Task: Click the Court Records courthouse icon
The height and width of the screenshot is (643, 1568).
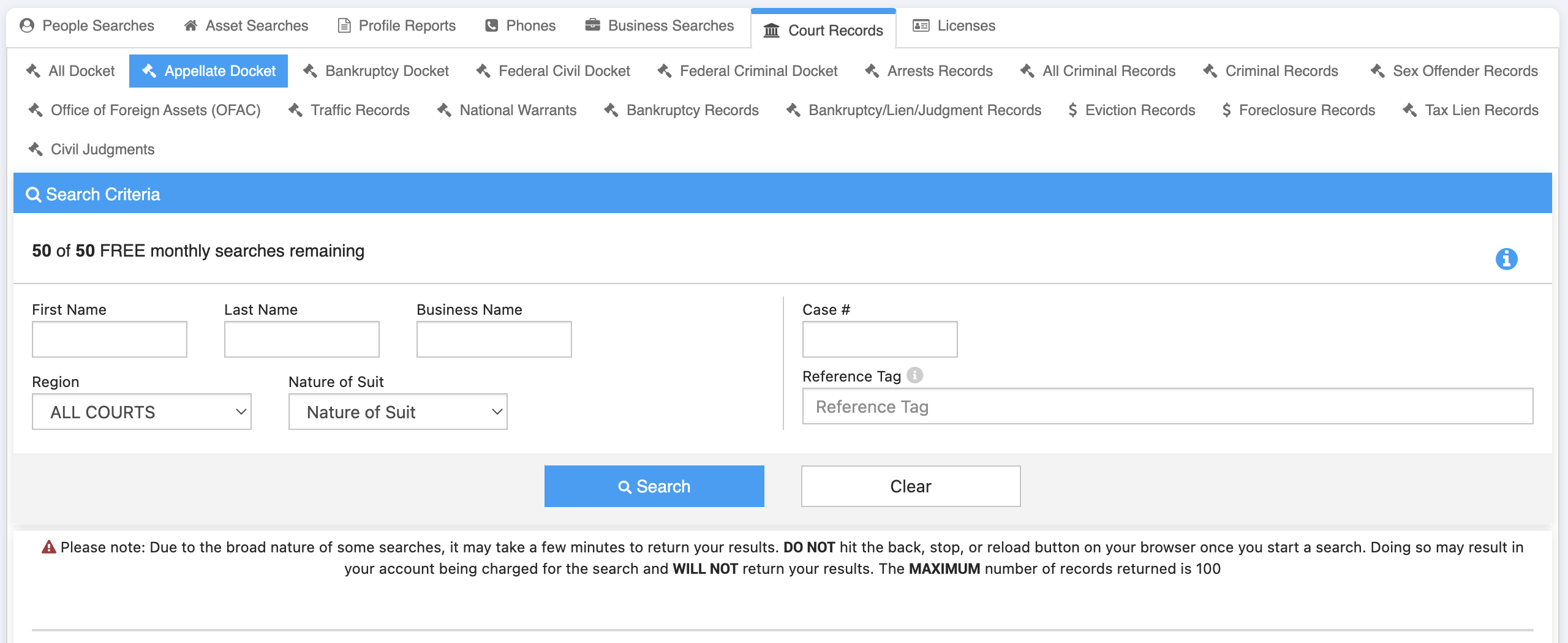Action: click(x=772, y=31)
